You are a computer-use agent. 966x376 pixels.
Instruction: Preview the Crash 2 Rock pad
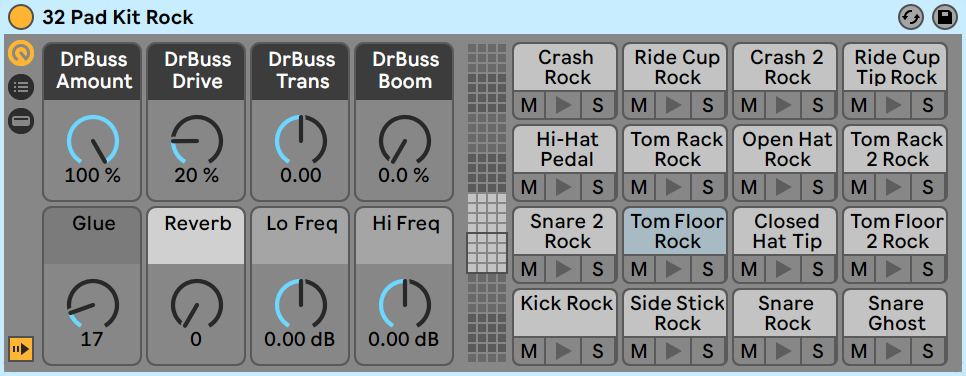[x=784, y=105]
